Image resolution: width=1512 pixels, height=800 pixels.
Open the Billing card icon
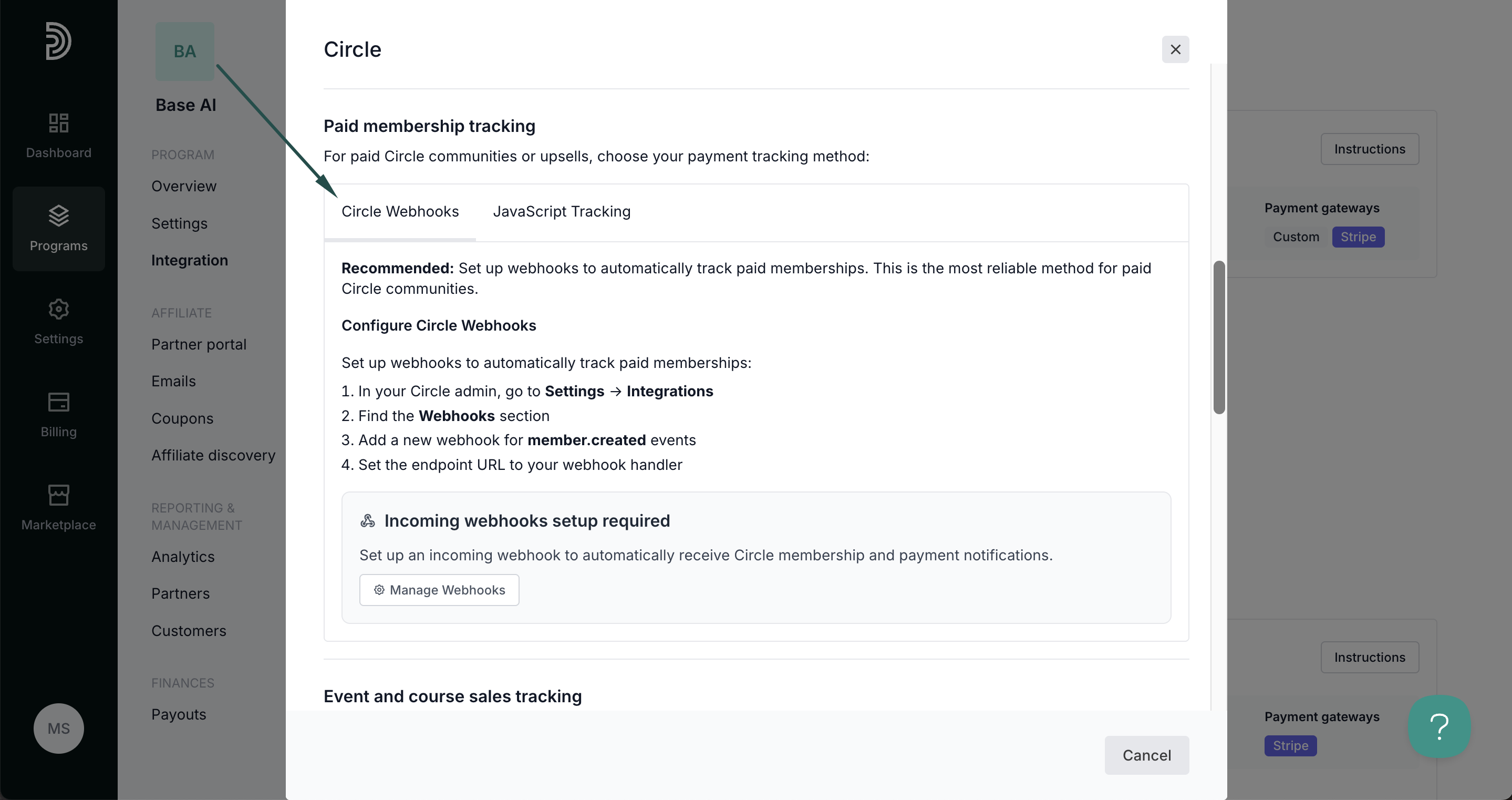click(x=59, y=402)
